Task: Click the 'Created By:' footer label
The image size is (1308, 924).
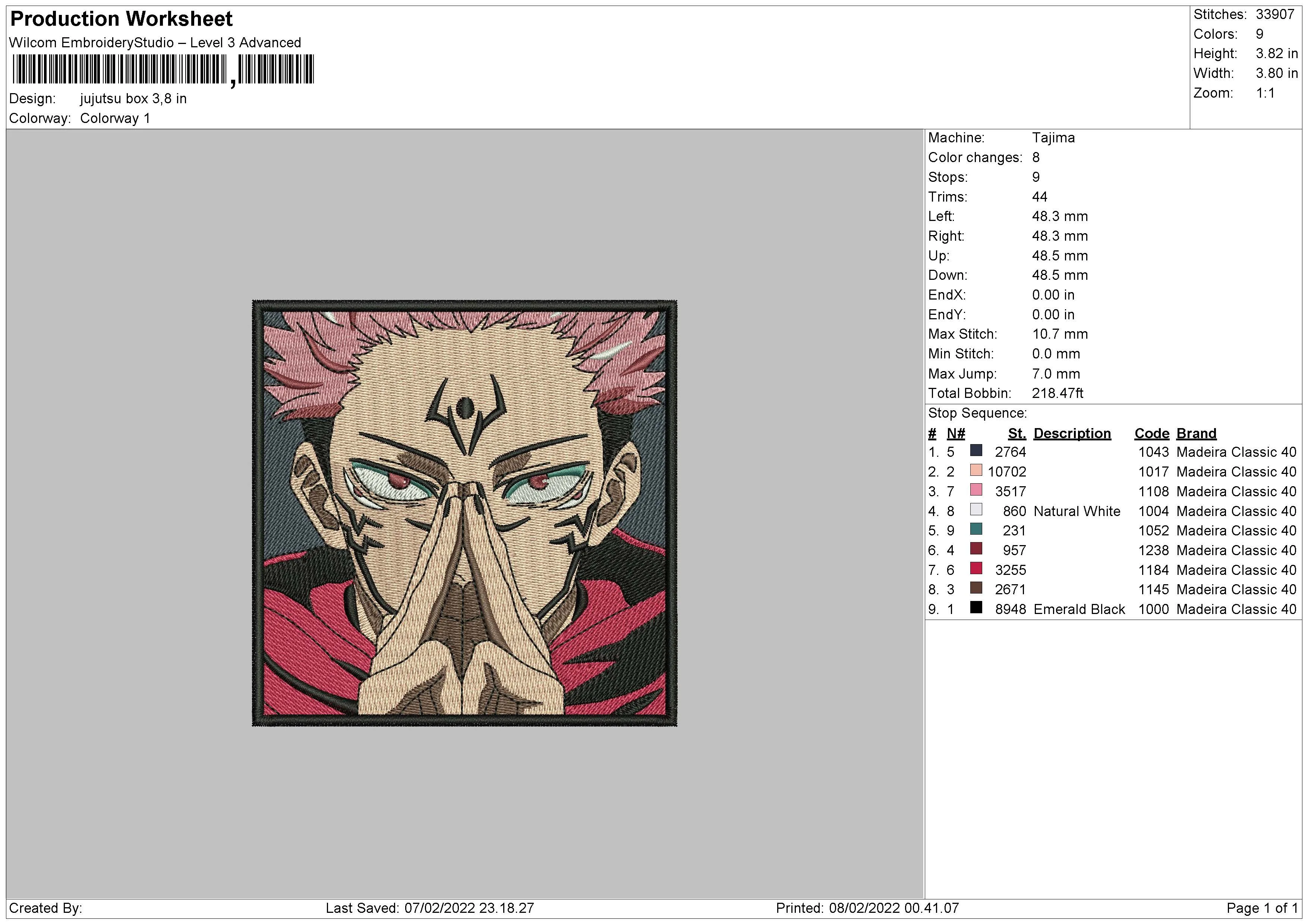Action: tap(45, 908)
